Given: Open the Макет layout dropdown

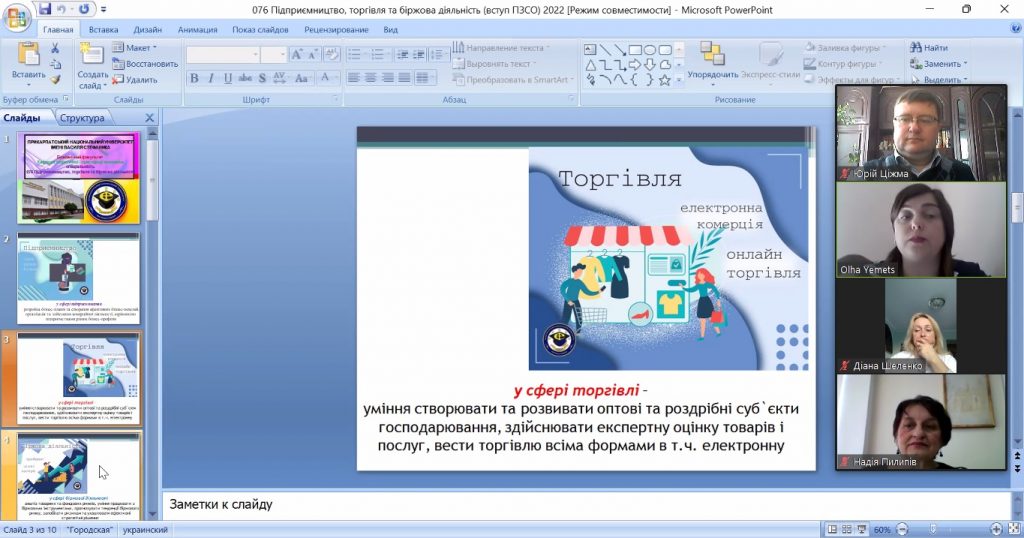Looking at the screenshot, I should (135, 48).
